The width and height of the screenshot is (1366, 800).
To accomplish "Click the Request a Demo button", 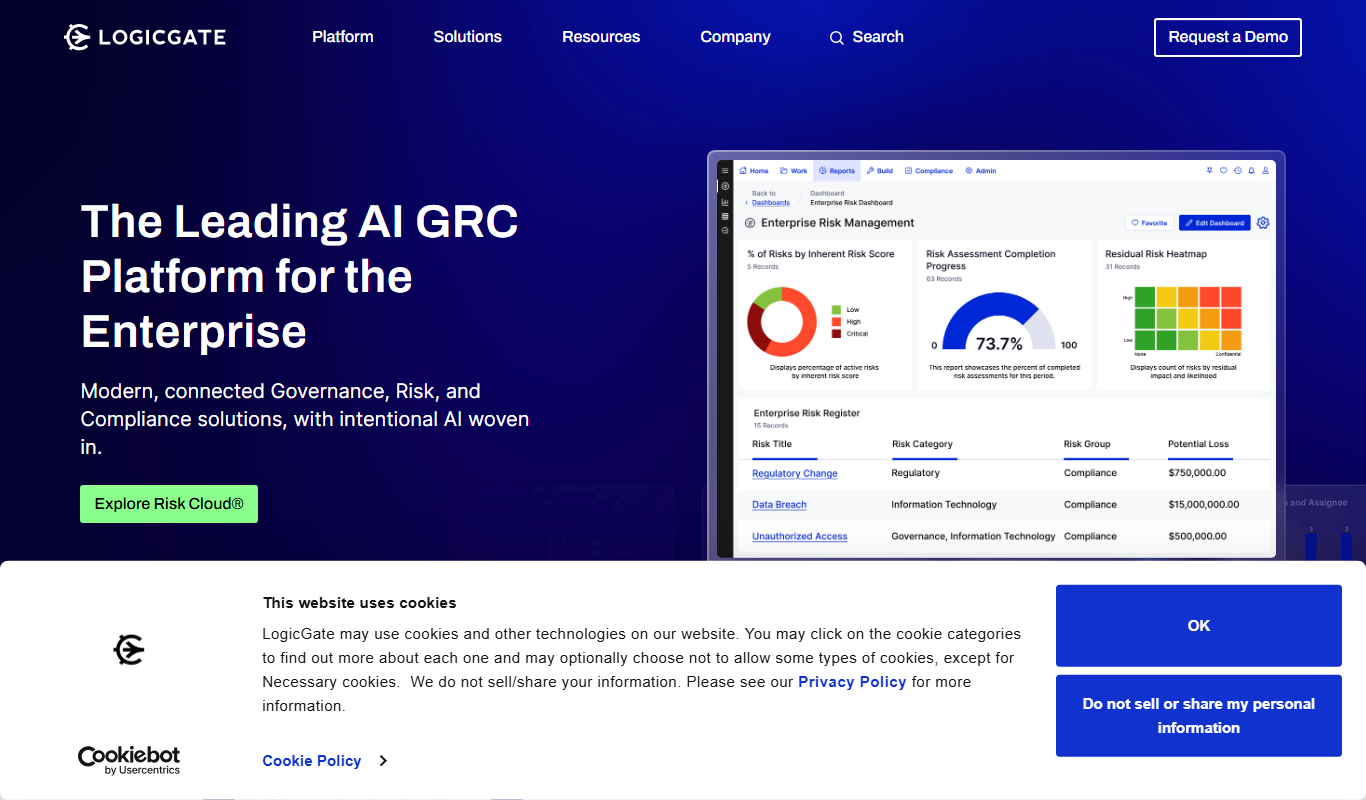I will [1228, 37].
